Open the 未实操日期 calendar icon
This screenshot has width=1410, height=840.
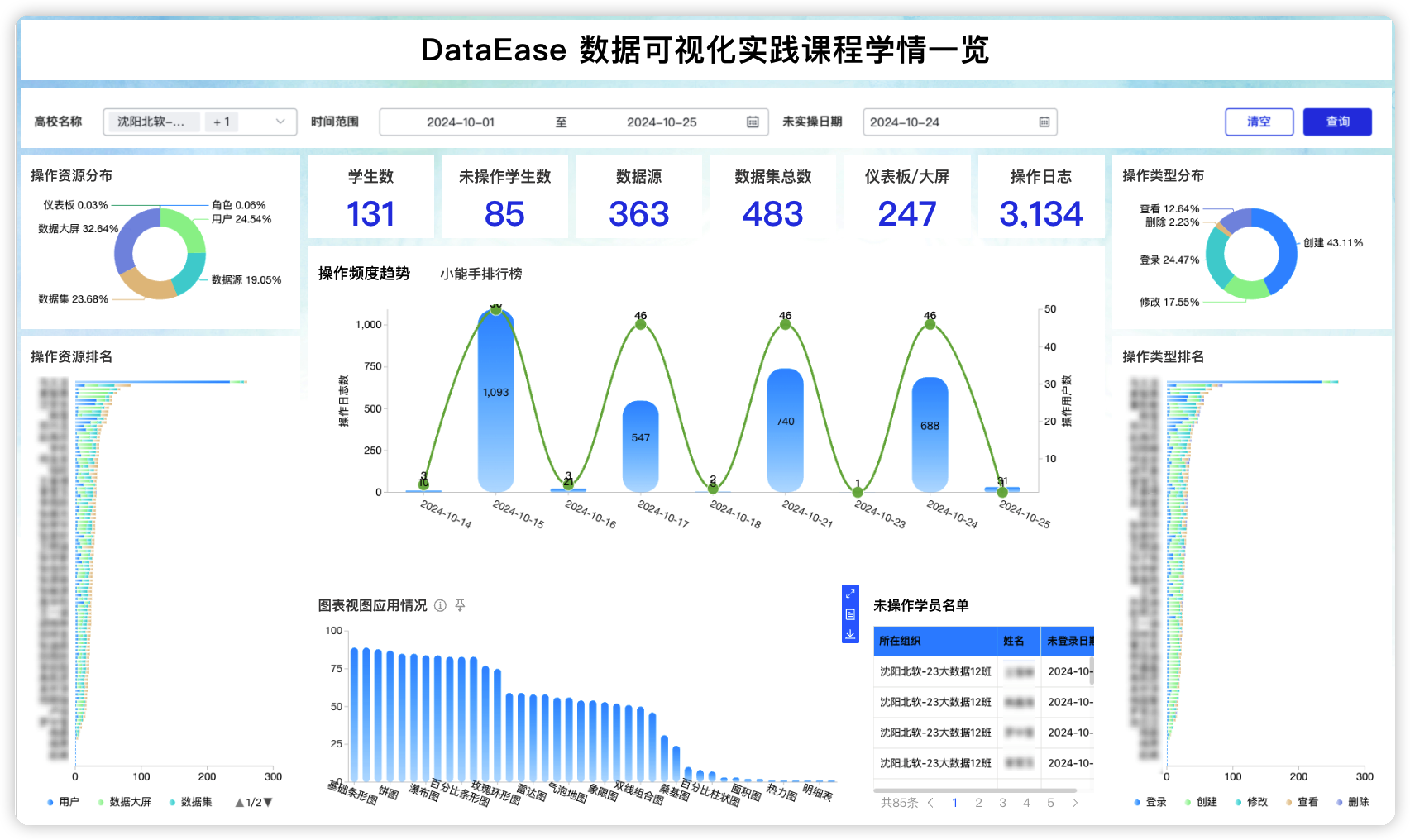click(1044, 122)
